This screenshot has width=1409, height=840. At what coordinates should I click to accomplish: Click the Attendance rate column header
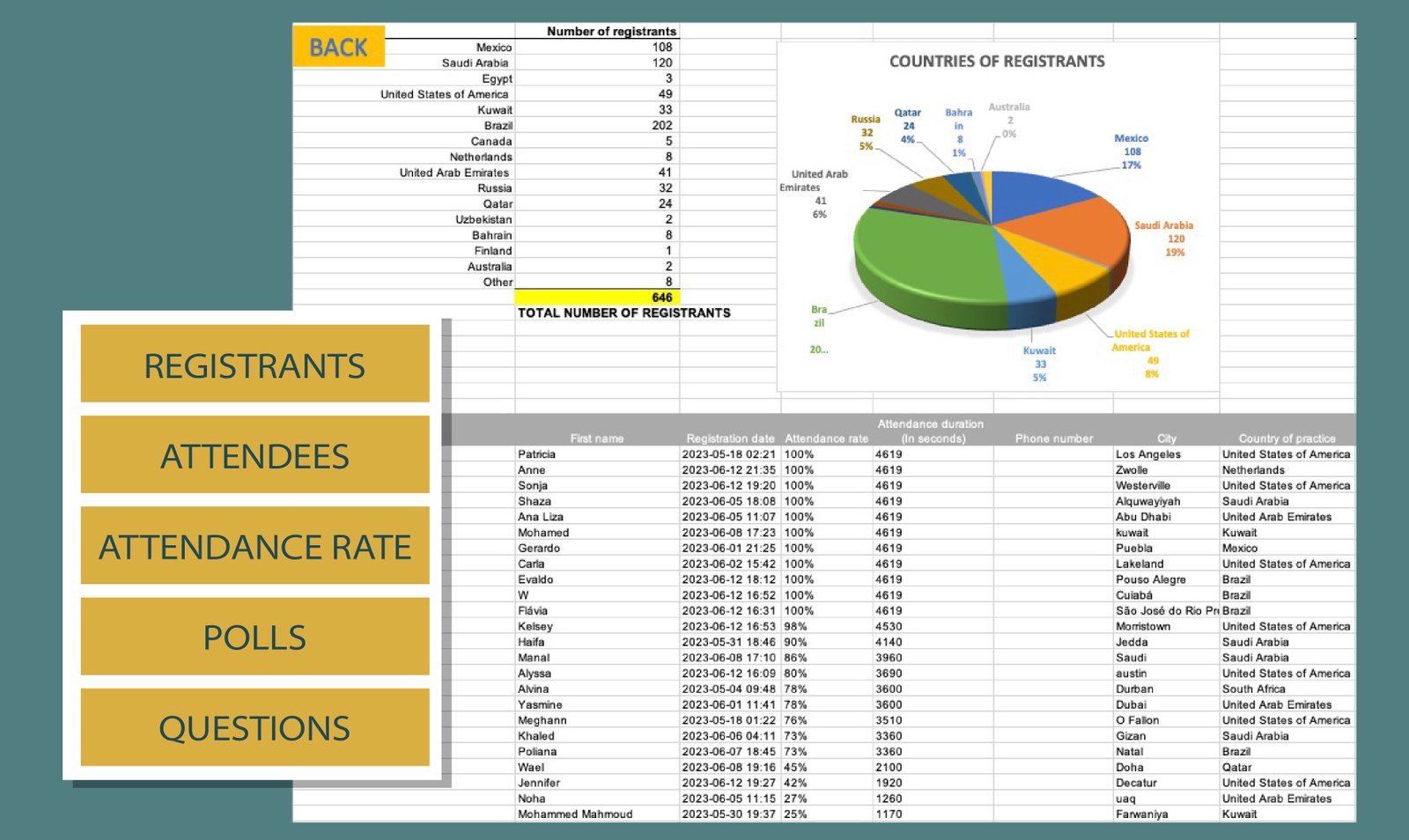[826, 438]
